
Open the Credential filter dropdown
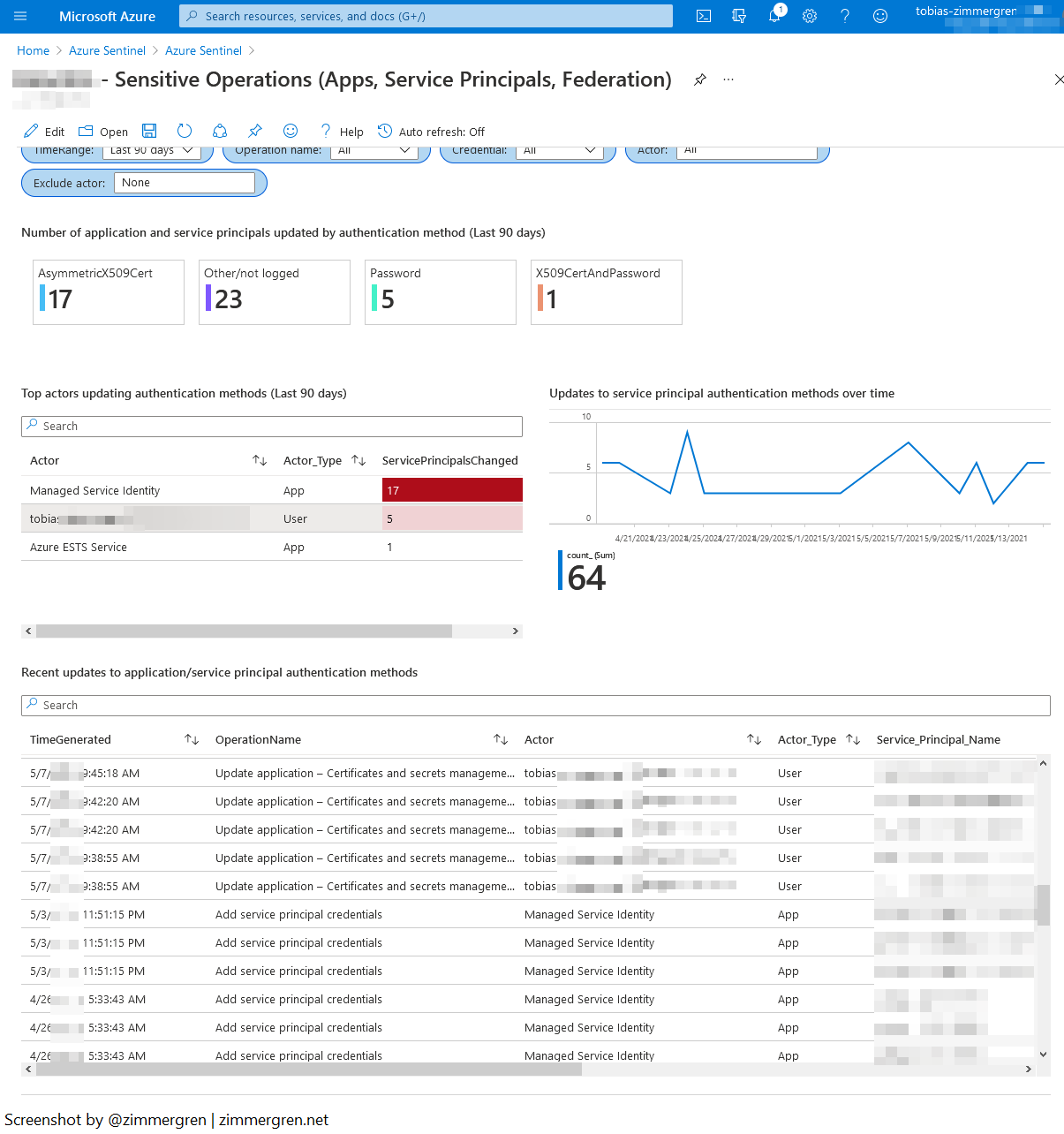pos(560,151)
